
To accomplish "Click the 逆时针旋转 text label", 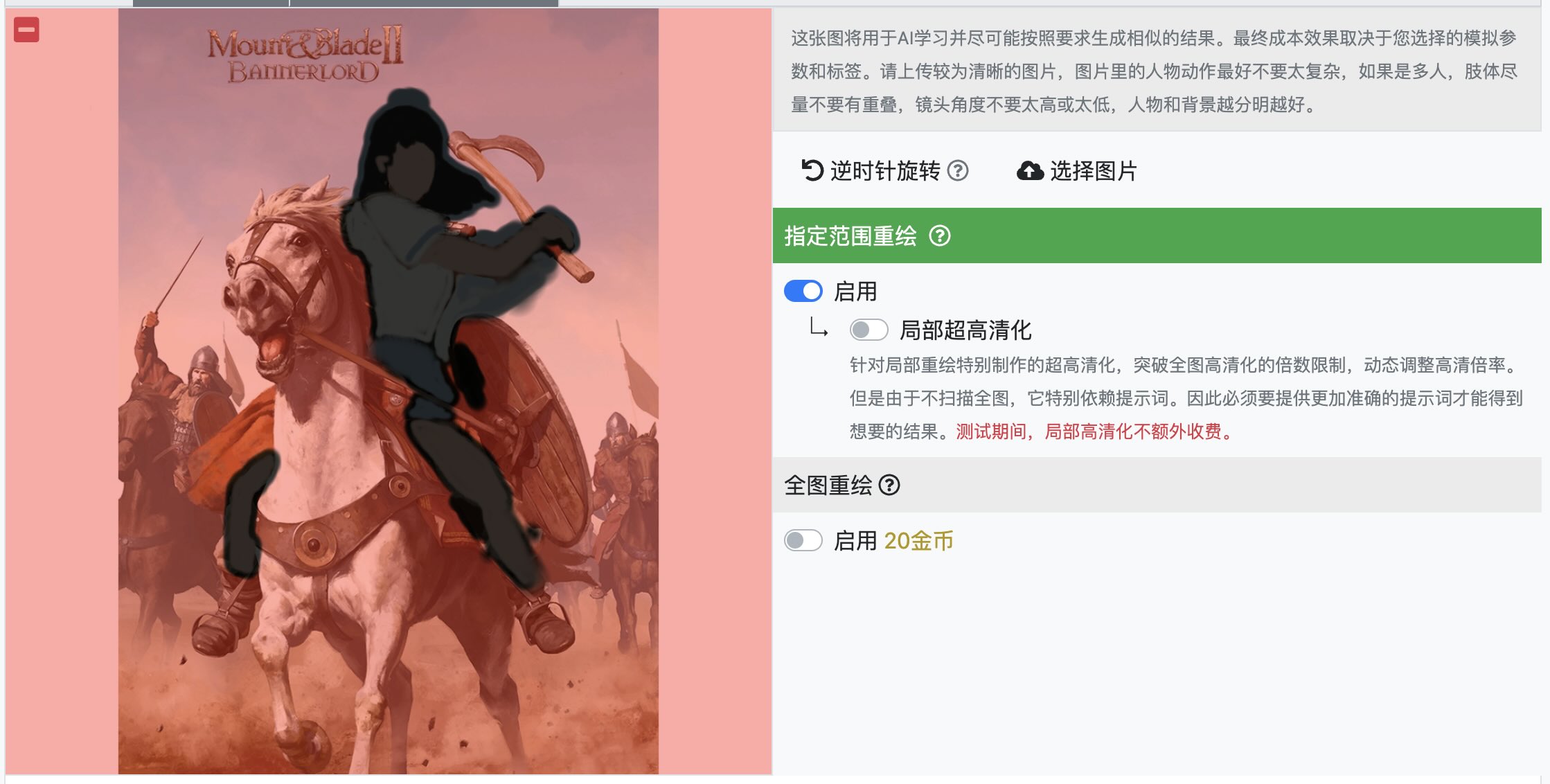I will pyautogui.click(x=885, y=170).
